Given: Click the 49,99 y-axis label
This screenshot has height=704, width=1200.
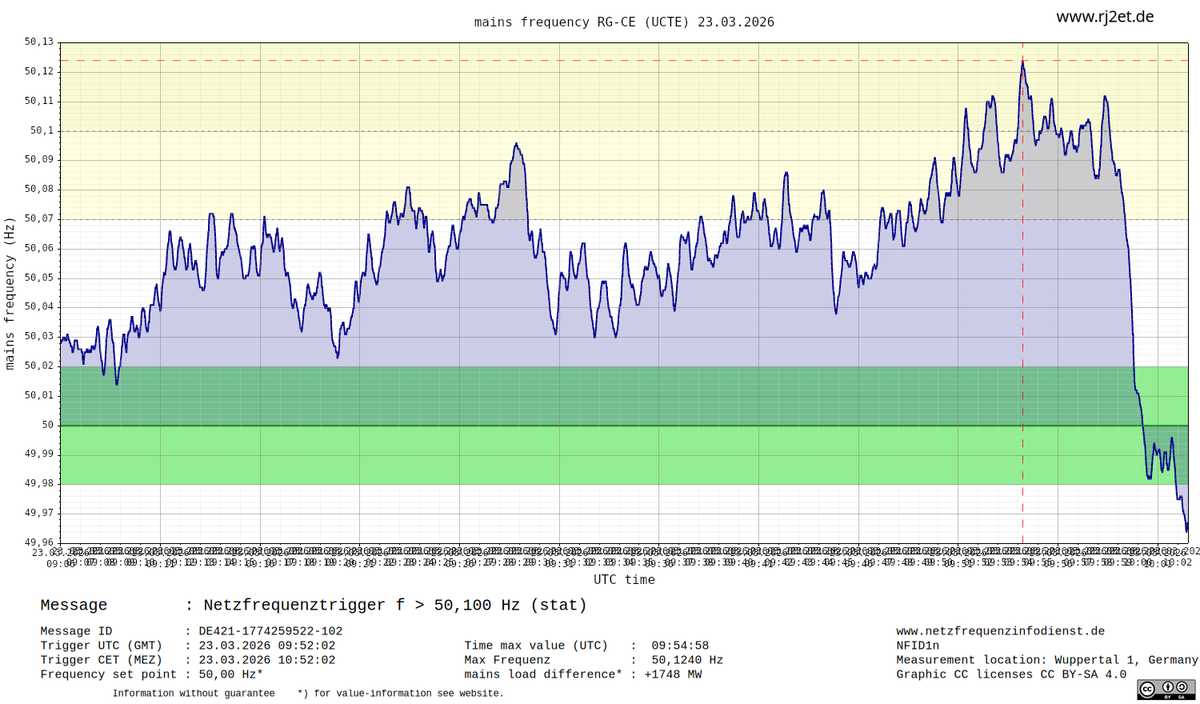Looking at the screenshot, I should click(39, 454).
